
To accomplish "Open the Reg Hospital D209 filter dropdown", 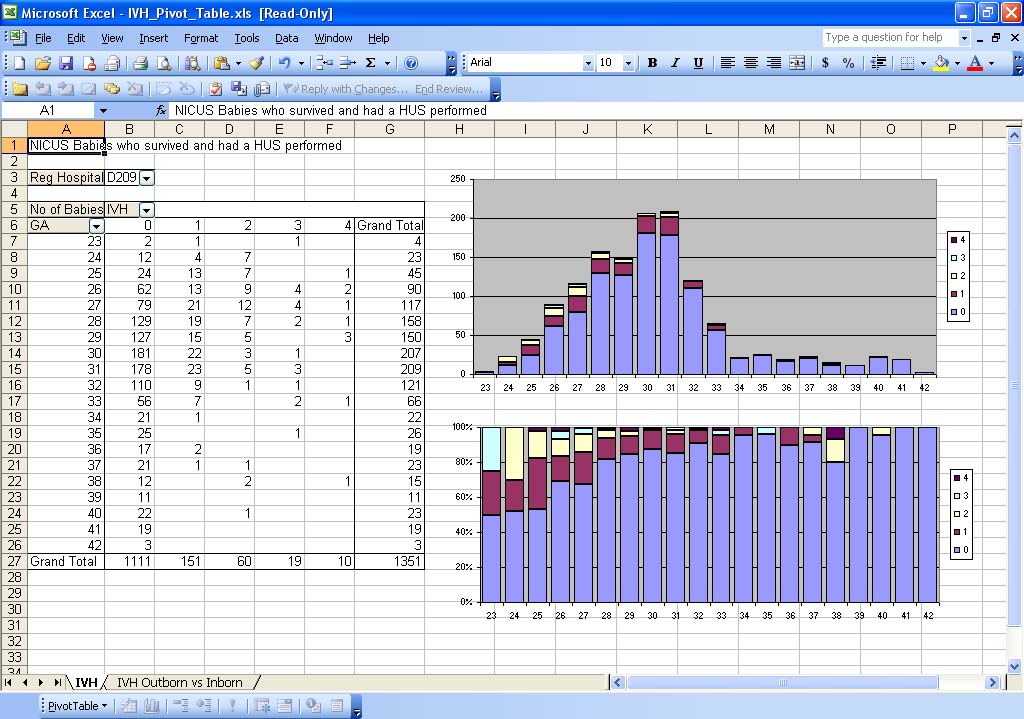I will 147,178.
